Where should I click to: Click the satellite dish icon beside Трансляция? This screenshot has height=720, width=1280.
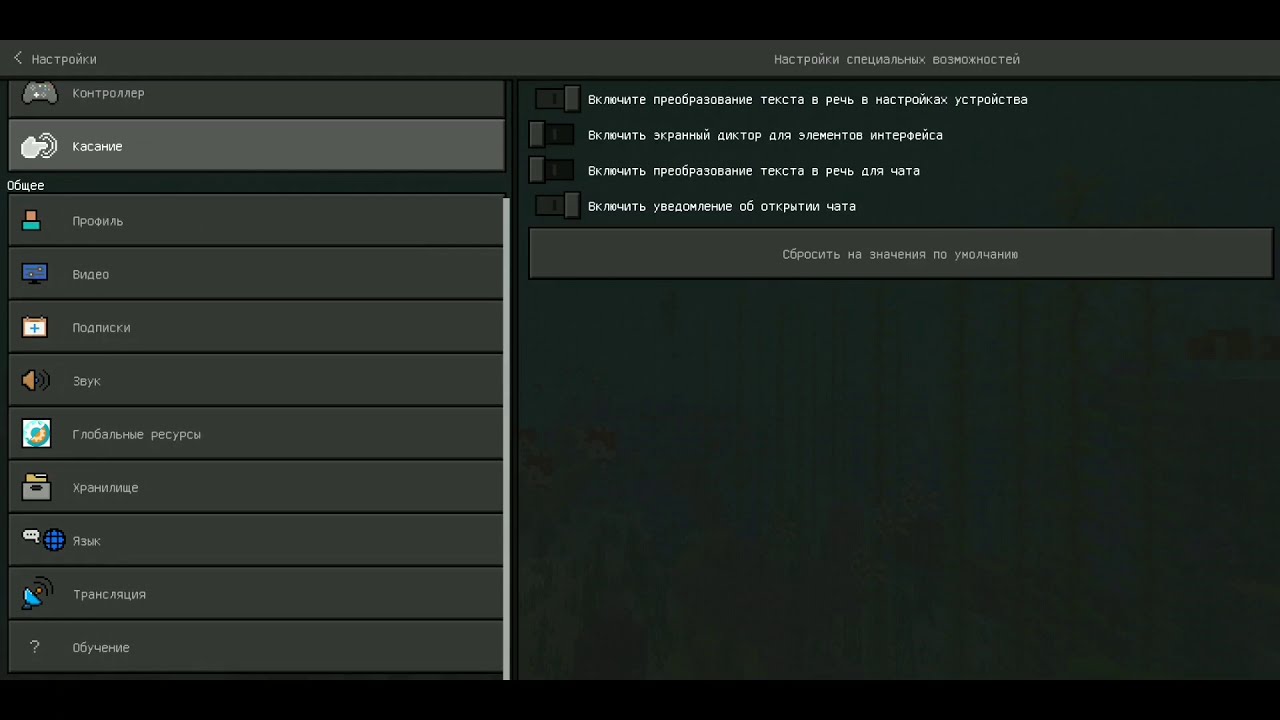coord(37,594)
